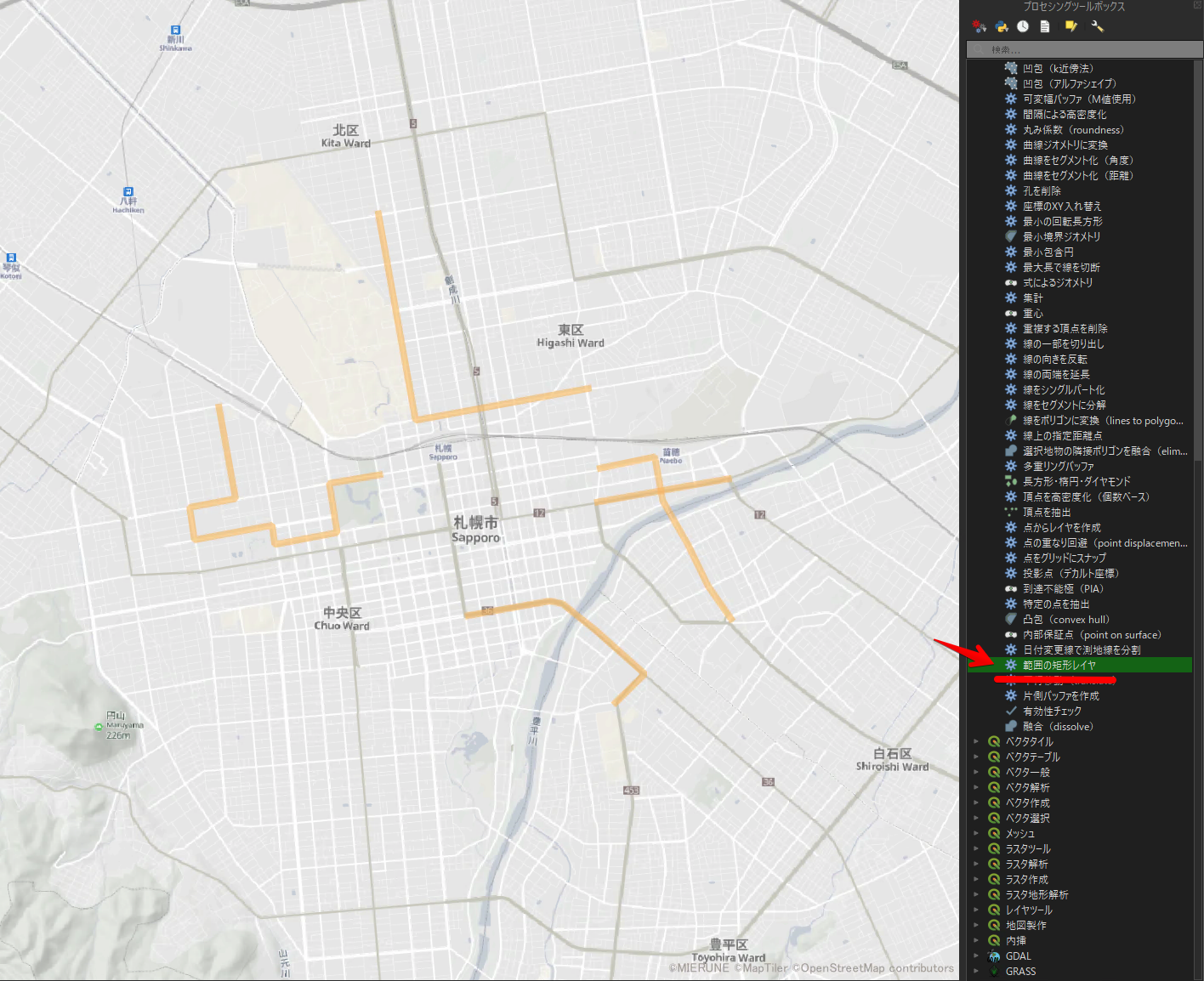This screenshot has width=1204, height=981.
Task: Select 最小の回転長方形 algorithm
Action: pos(1063,221)
